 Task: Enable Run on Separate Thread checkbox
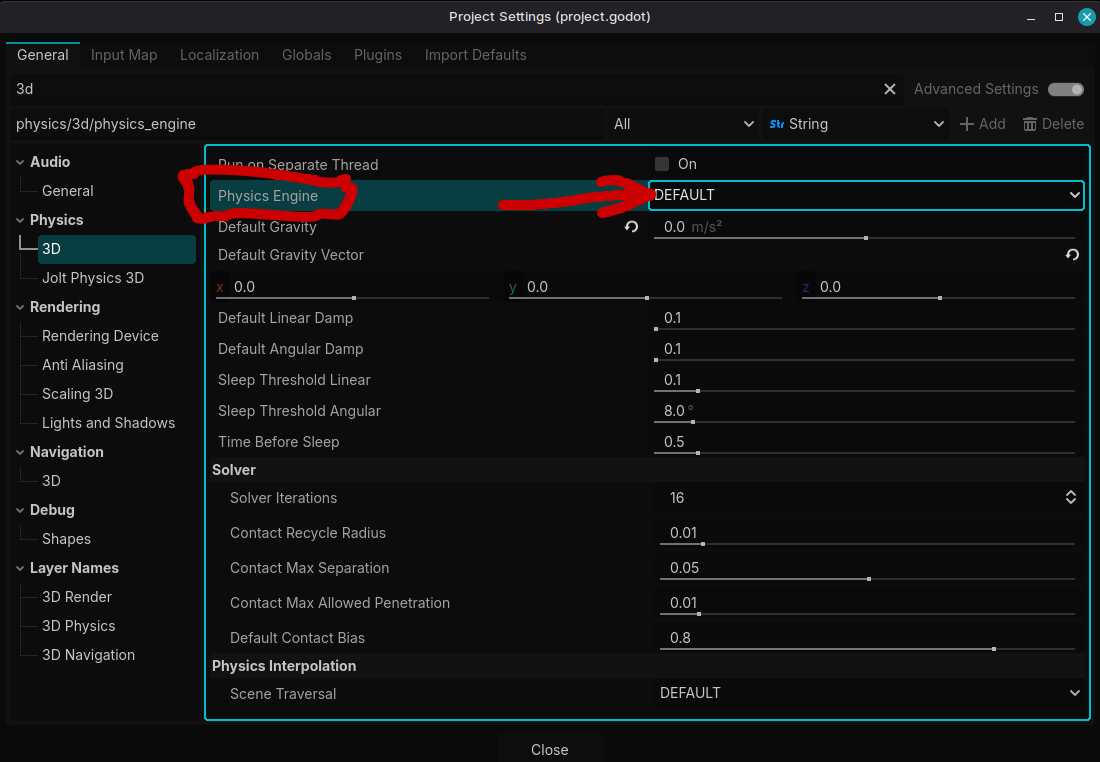(x=662, y=164)
